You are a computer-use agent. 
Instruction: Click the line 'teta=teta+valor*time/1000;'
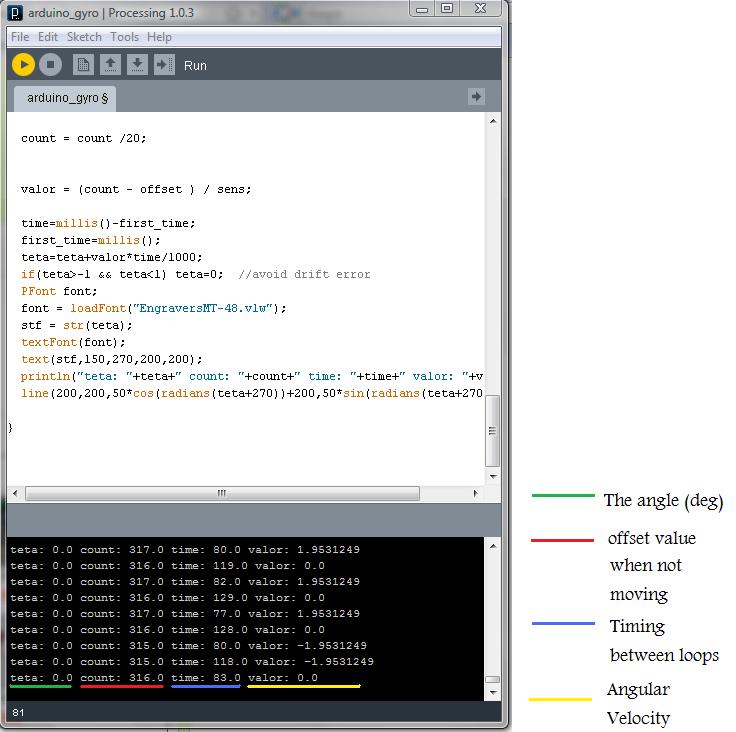pyautogui.click(x=112, y=257)
